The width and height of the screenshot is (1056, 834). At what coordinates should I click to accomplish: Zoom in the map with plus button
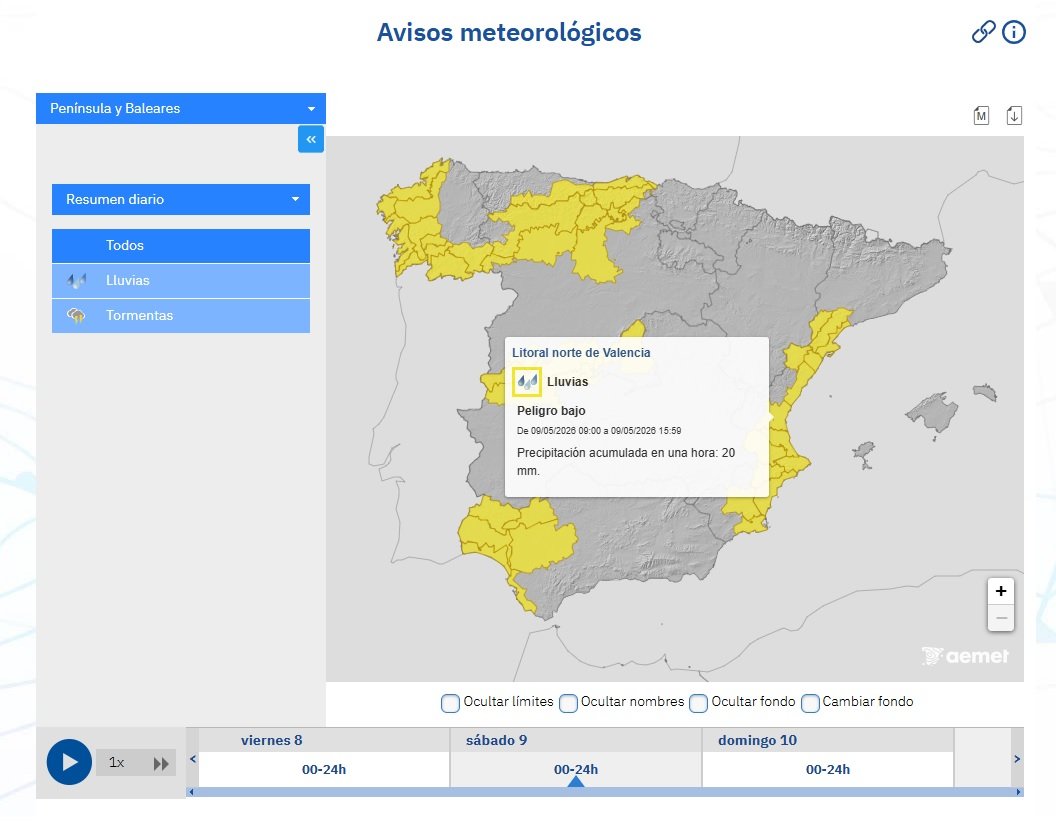tap(1001, 591)
